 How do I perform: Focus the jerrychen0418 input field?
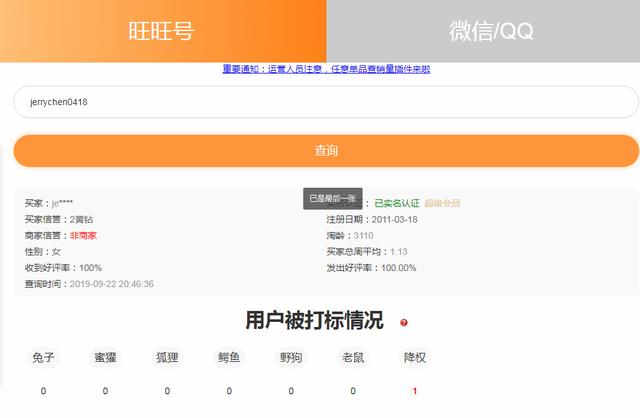(x=326, y=102)
